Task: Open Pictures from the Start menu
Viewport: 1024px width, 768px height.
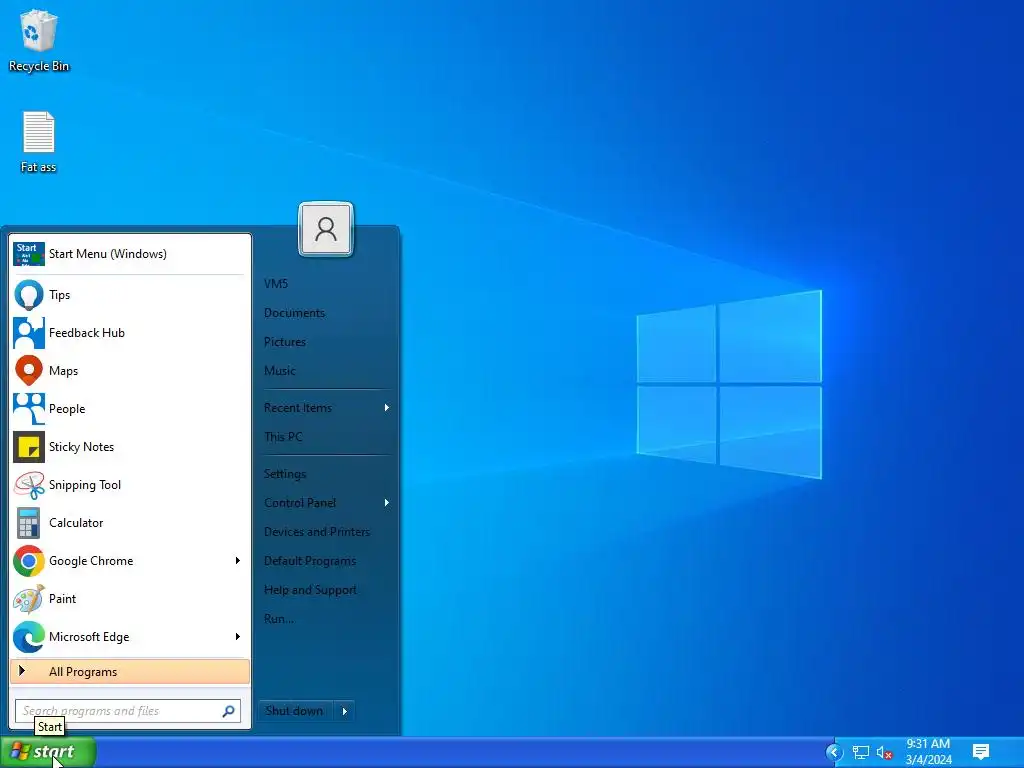Action: (285, 342)
